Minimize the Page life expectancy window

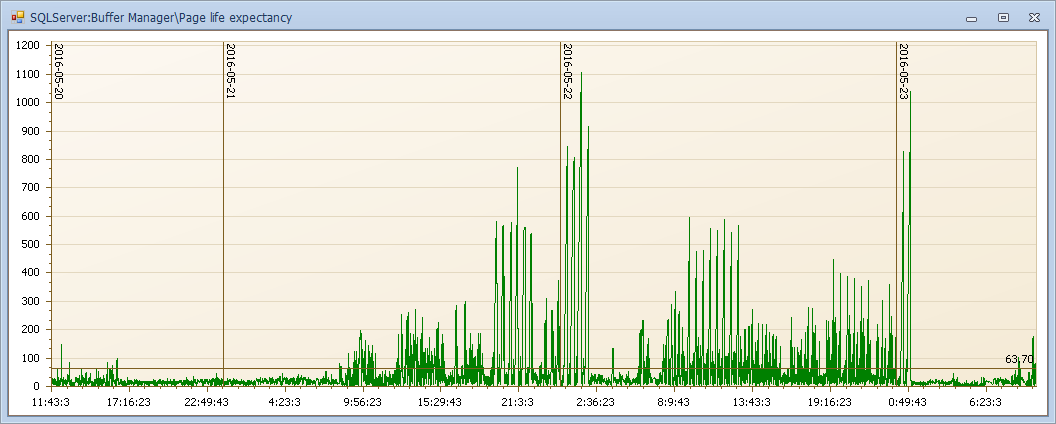[x=971, y=18]
